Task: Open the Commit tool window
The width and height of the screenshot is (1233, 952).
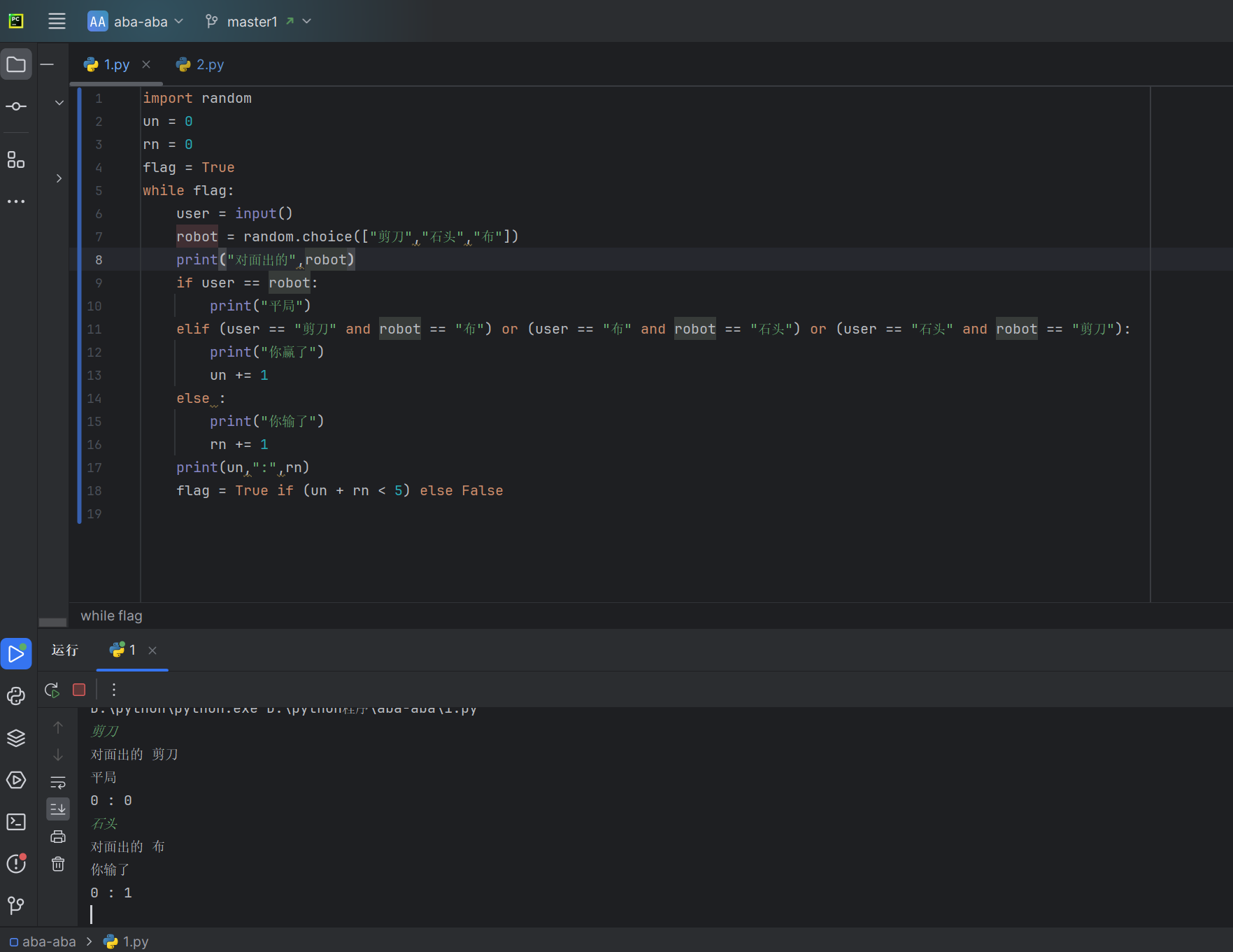Action: 16,106
